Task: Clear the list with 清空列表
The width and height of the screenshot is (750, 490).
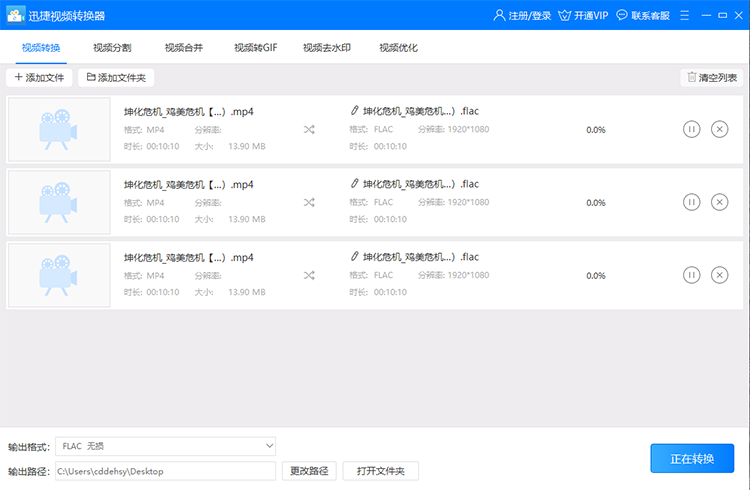Action: point(712,78)
